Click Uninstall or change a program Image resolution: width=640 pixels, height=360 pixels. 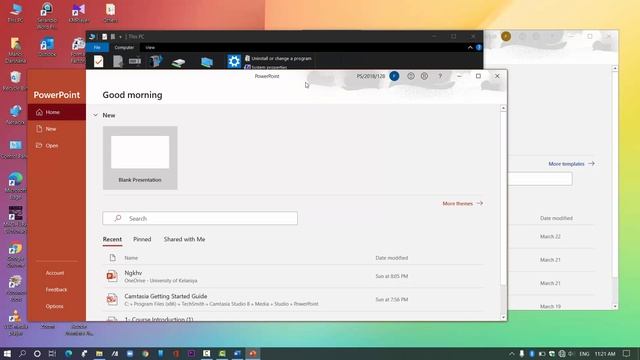pyautogui.click(x=278, y=58)
